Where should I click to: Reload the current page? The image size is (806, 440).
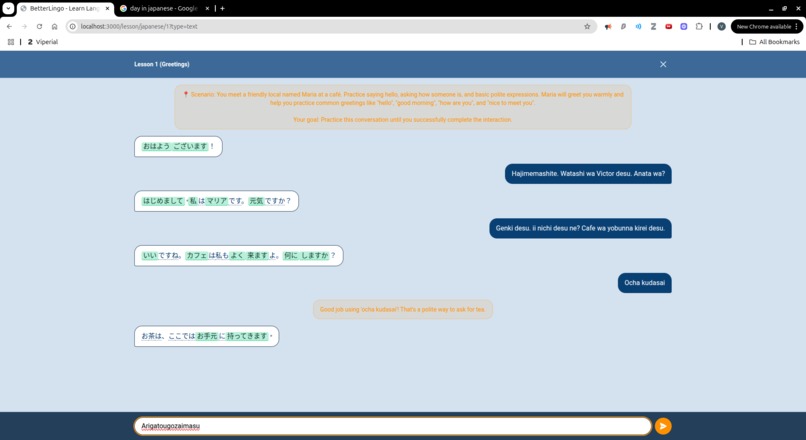39,27
